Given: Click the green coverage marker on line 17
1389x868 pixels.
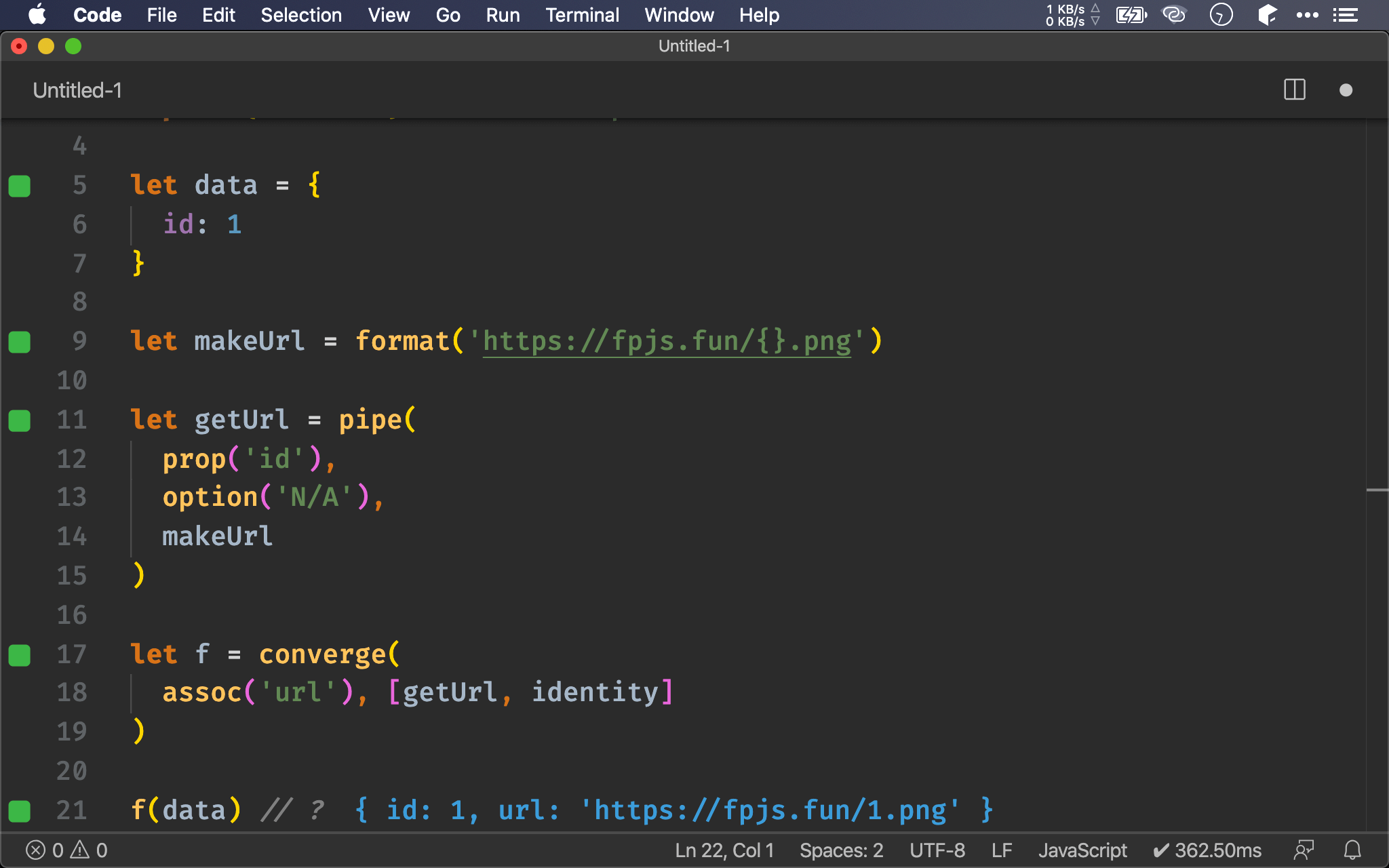Looking at the screenshot, I should pyautogui.click(x=20, y=655).
